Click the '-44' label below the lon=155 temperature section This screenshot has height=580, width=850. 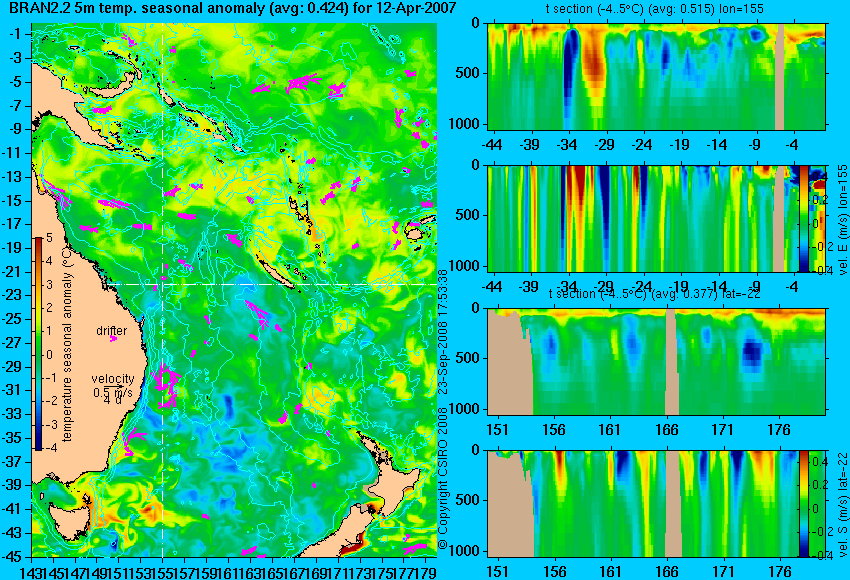pos(492,145)
